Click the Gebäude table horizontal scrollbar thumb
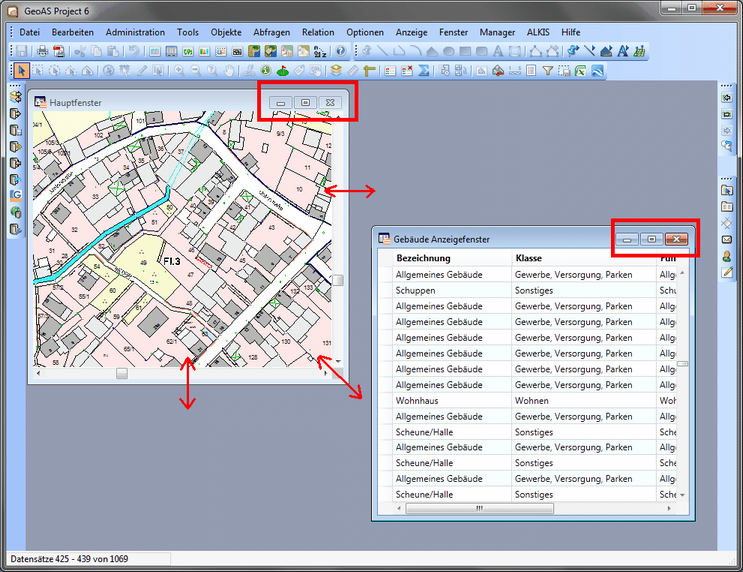Screen dimensions: 743x572 click(x=479, y=508)
